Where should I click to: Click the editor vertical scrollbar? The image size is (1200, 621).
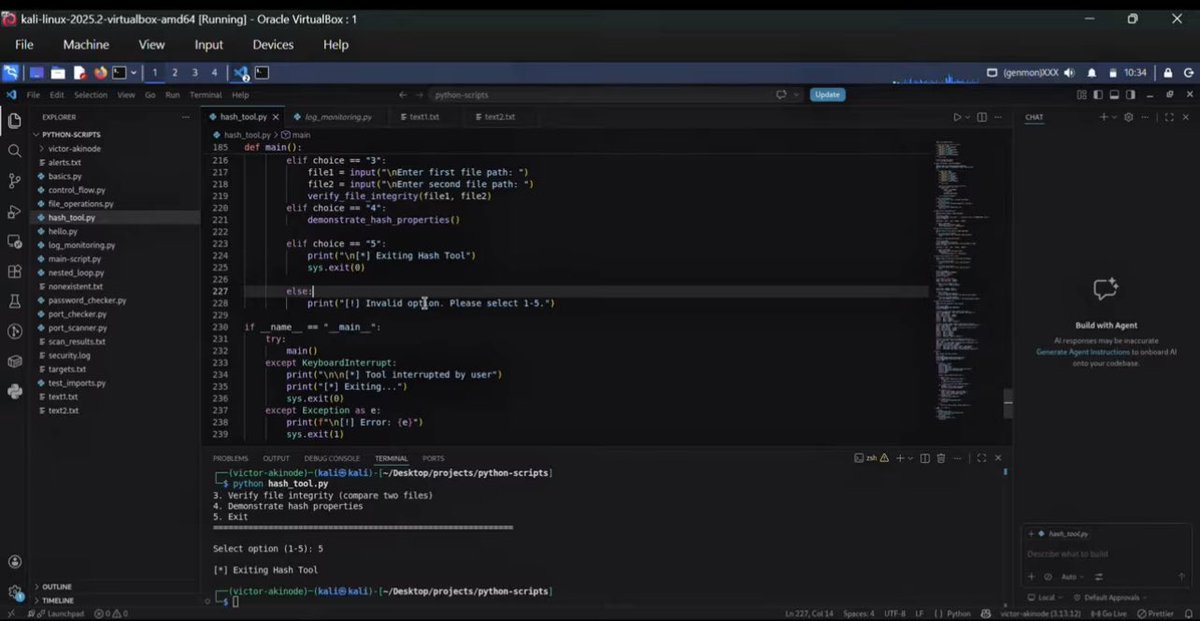coord(1008,403)
